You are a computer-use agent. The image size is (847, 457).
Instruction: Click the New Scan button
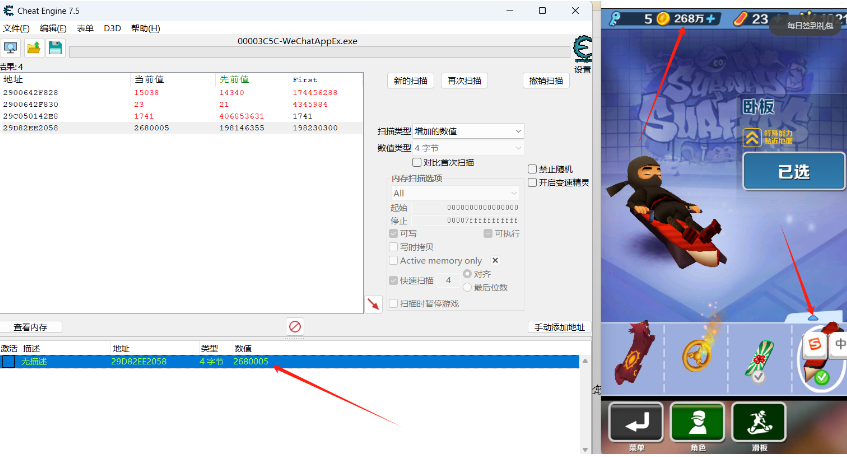point(411,80)
